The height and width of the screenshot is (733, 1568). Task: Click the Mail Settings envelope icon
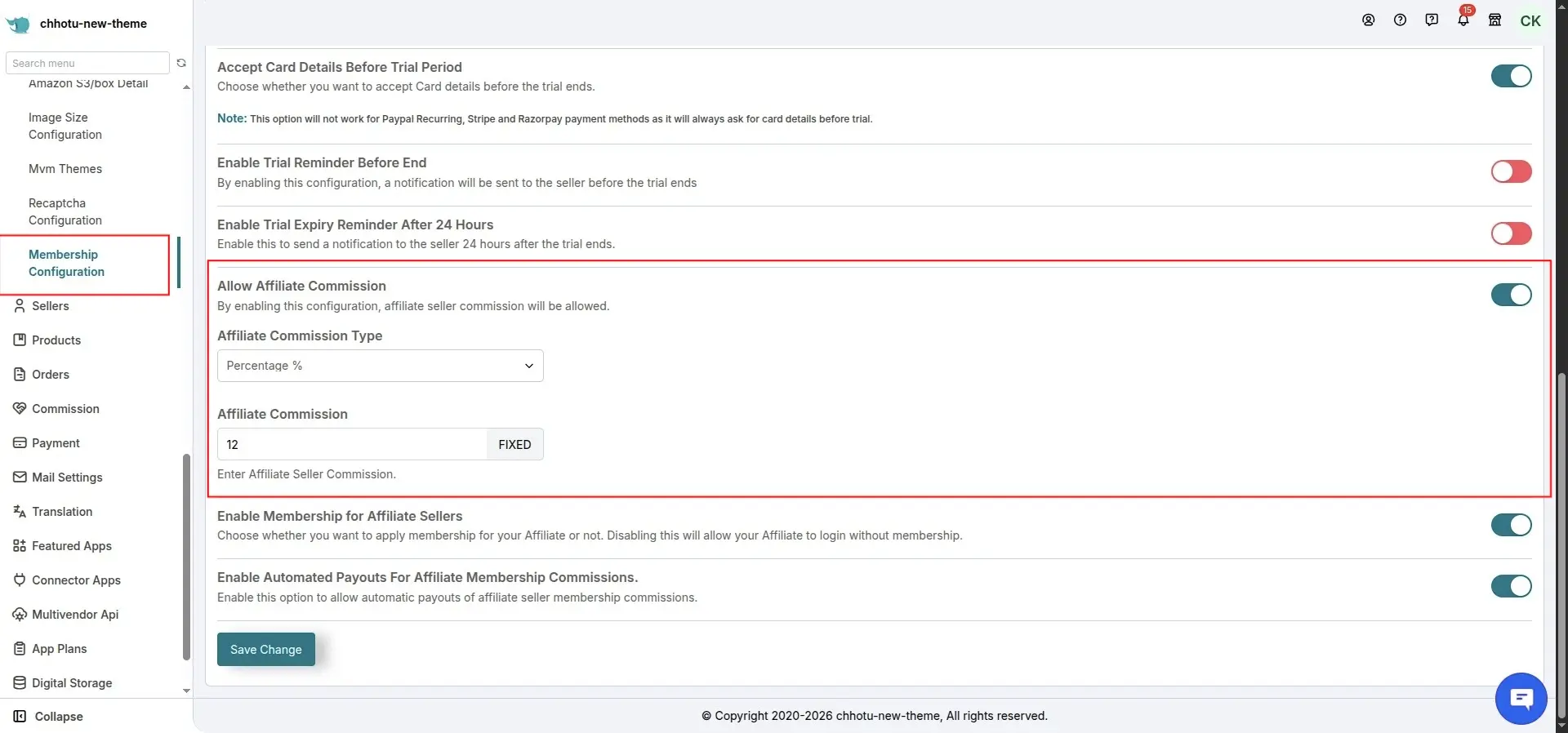tap(20, 478)
